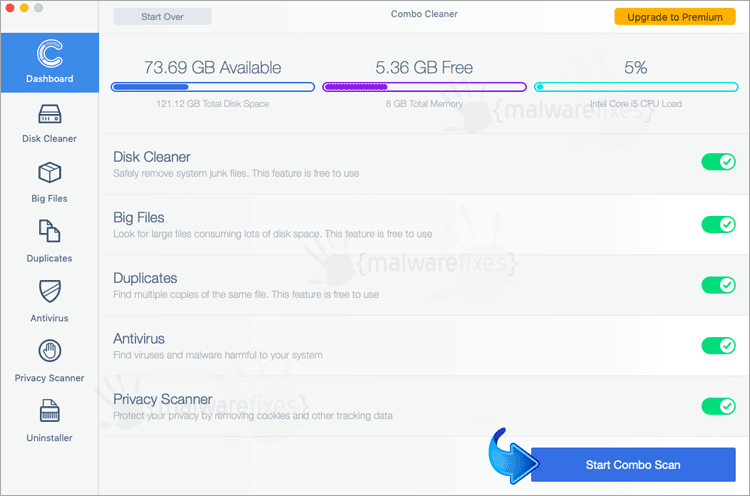Click the Upgrade to Premium button
Image resolution: width=750 pixels, height=496 pixels.
tap(675, 17)
